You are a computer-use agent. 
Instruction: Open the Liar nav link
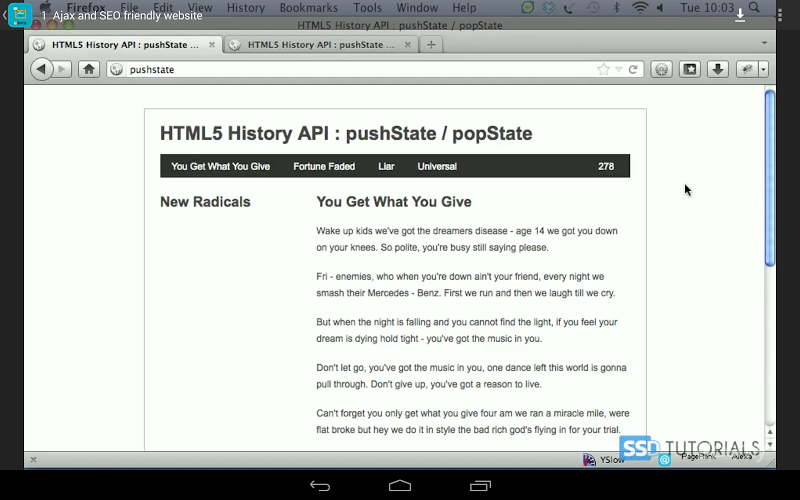pyautogui.click(x=386, y=166)
